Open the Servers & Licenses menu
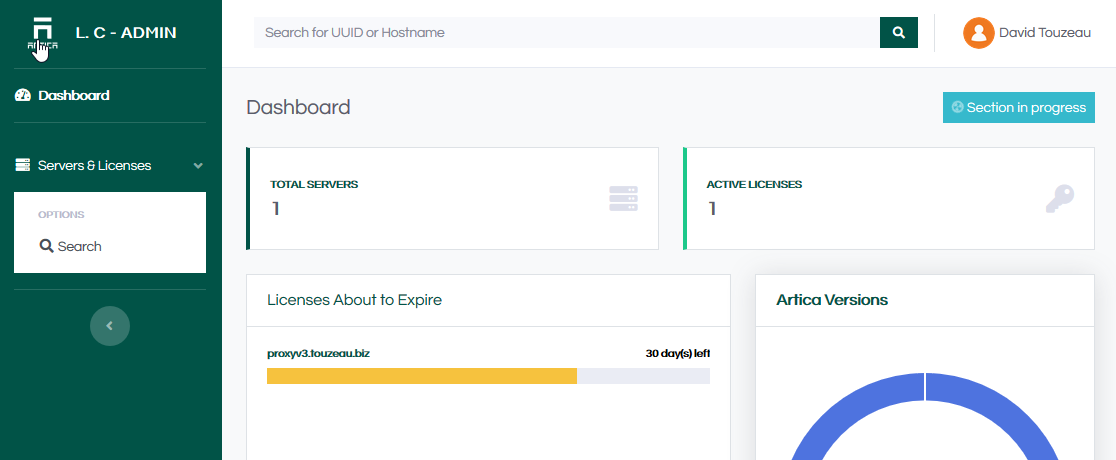This screenshot has width=1116, height=460. click(95, 165)
